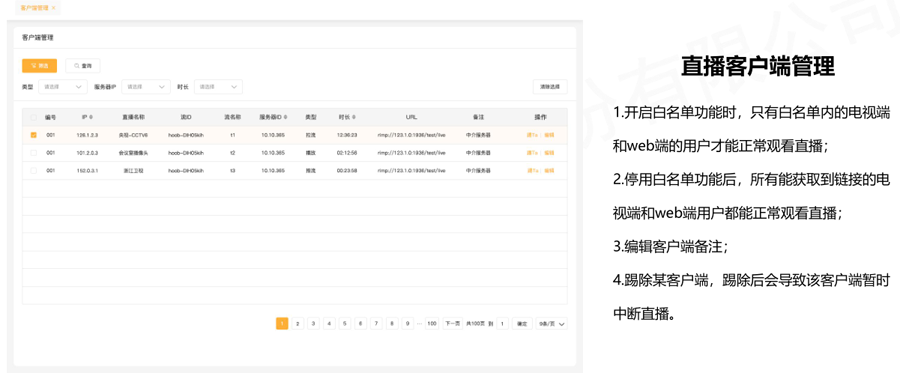This screenshot has width=900, height=382.
Task: Click the 操作 column header
Action: pos(541,117)
